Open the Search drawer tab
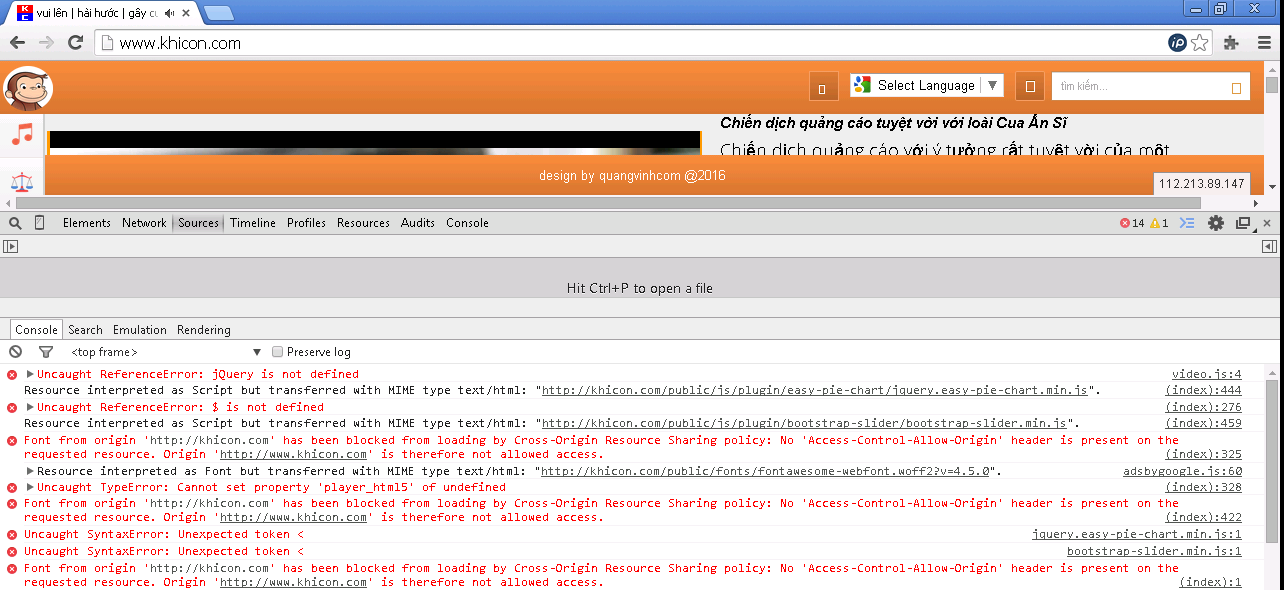 [x=85, y=330]
